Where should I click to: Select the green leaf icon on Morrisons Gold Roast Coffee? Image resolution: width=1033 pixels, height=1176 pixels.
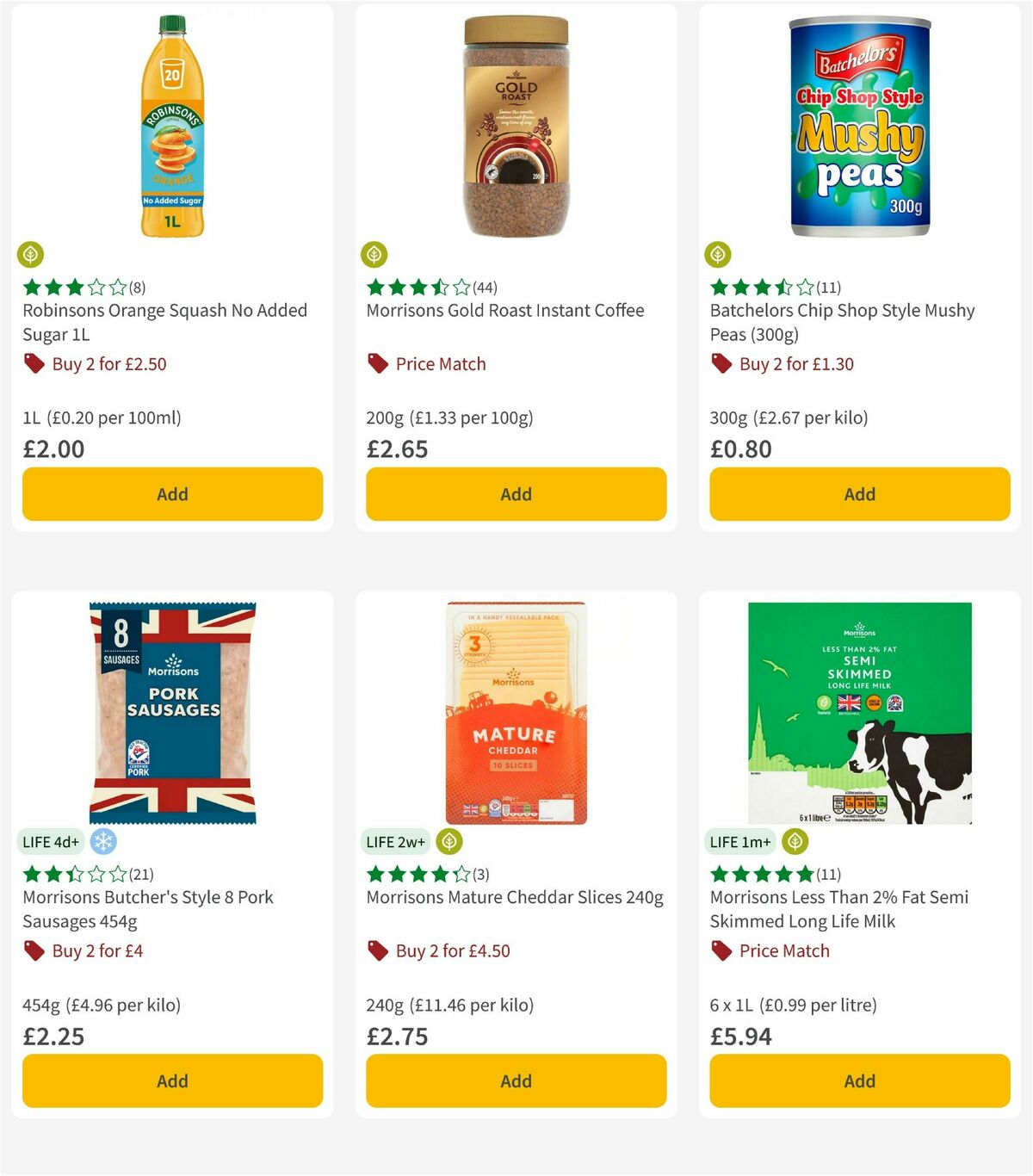pos(374,254)
